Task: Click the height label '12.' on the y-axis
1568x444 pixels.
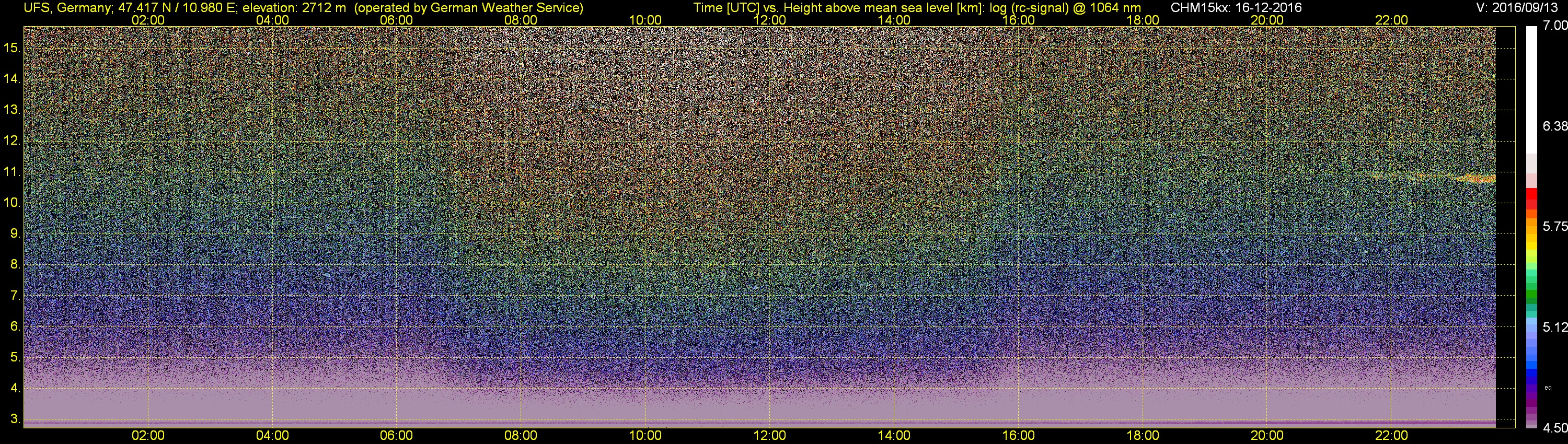Action: coord(11,141)
